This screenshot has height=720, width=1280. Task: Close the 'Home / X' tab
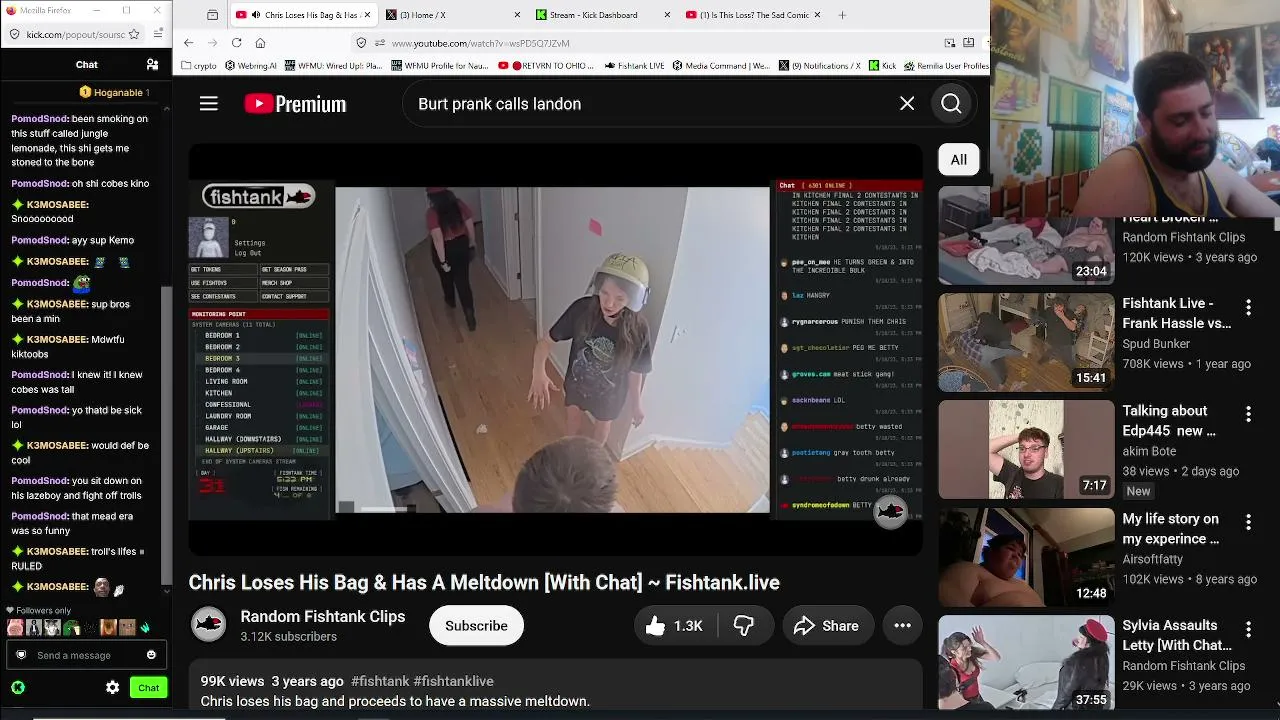517,15
